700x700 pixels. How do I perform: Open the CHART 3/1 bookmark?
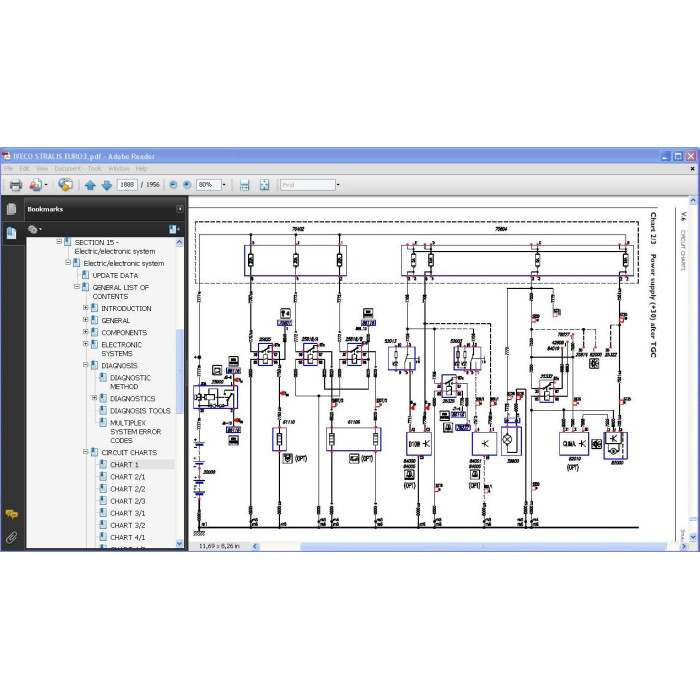pos(128,513)
